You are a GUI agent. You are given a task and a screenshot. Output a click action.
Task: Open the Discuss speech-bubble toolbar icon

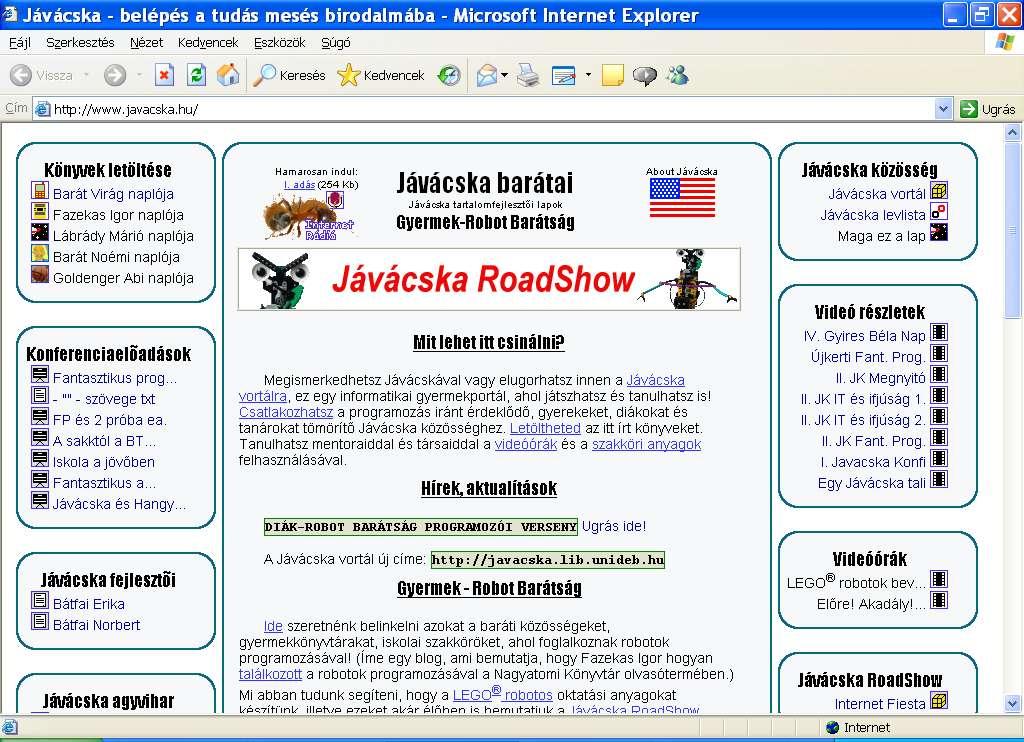coord(645,75)
